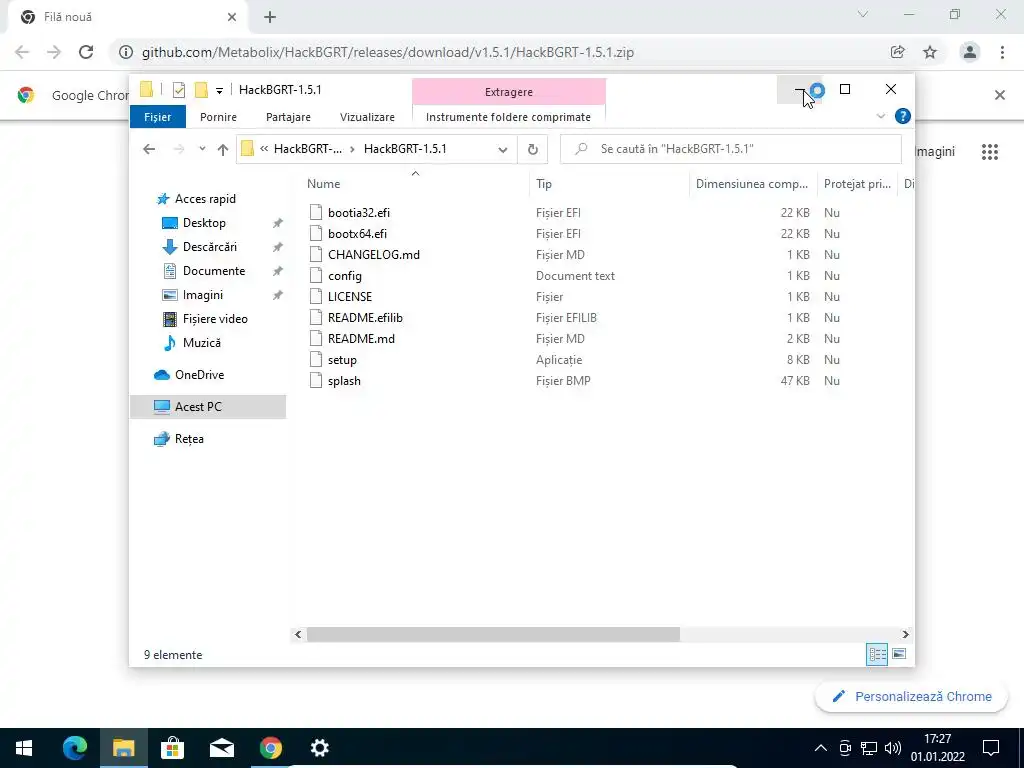Screen dimensions: 1024x768
Task: Open Settings gear from taskbar
Action: (x=319, y=748)
